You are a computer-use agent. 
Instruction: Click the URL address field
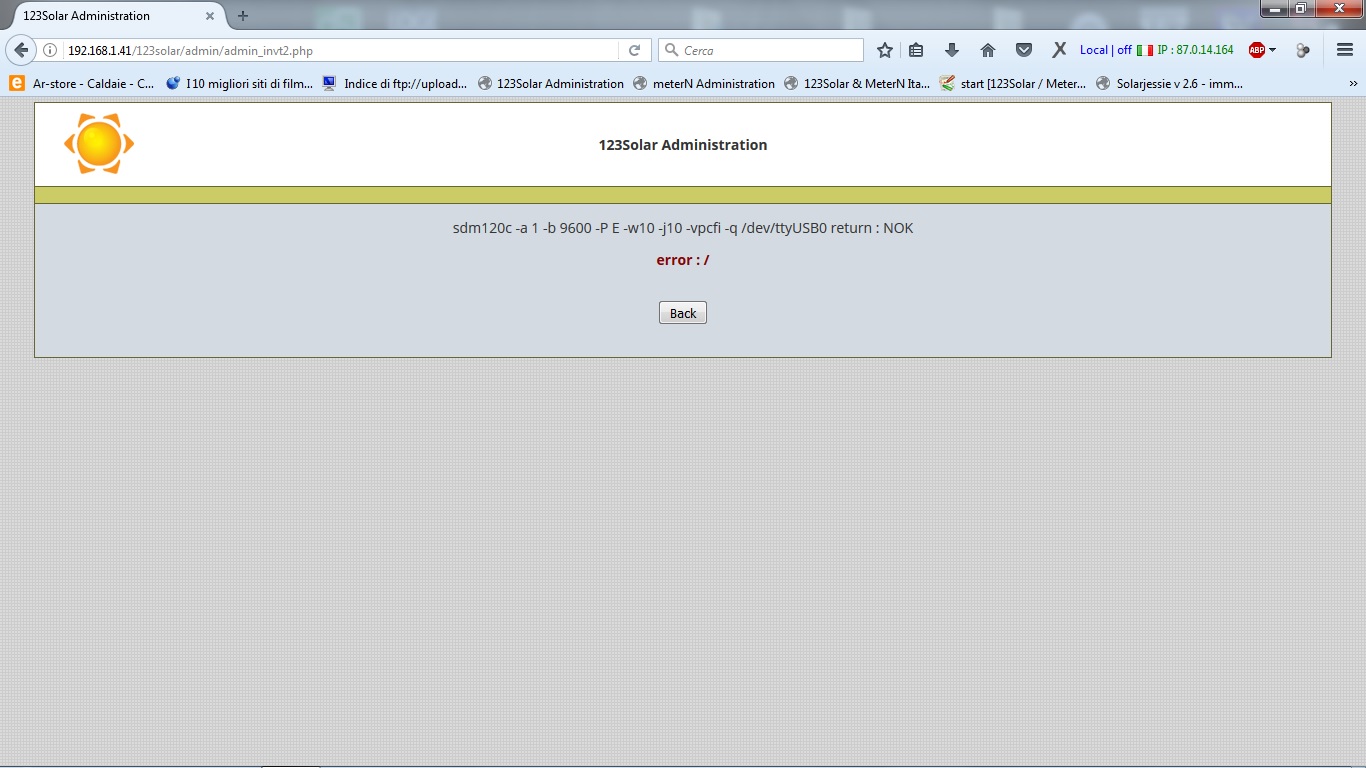pyautogui.click(x=340, y=50)
